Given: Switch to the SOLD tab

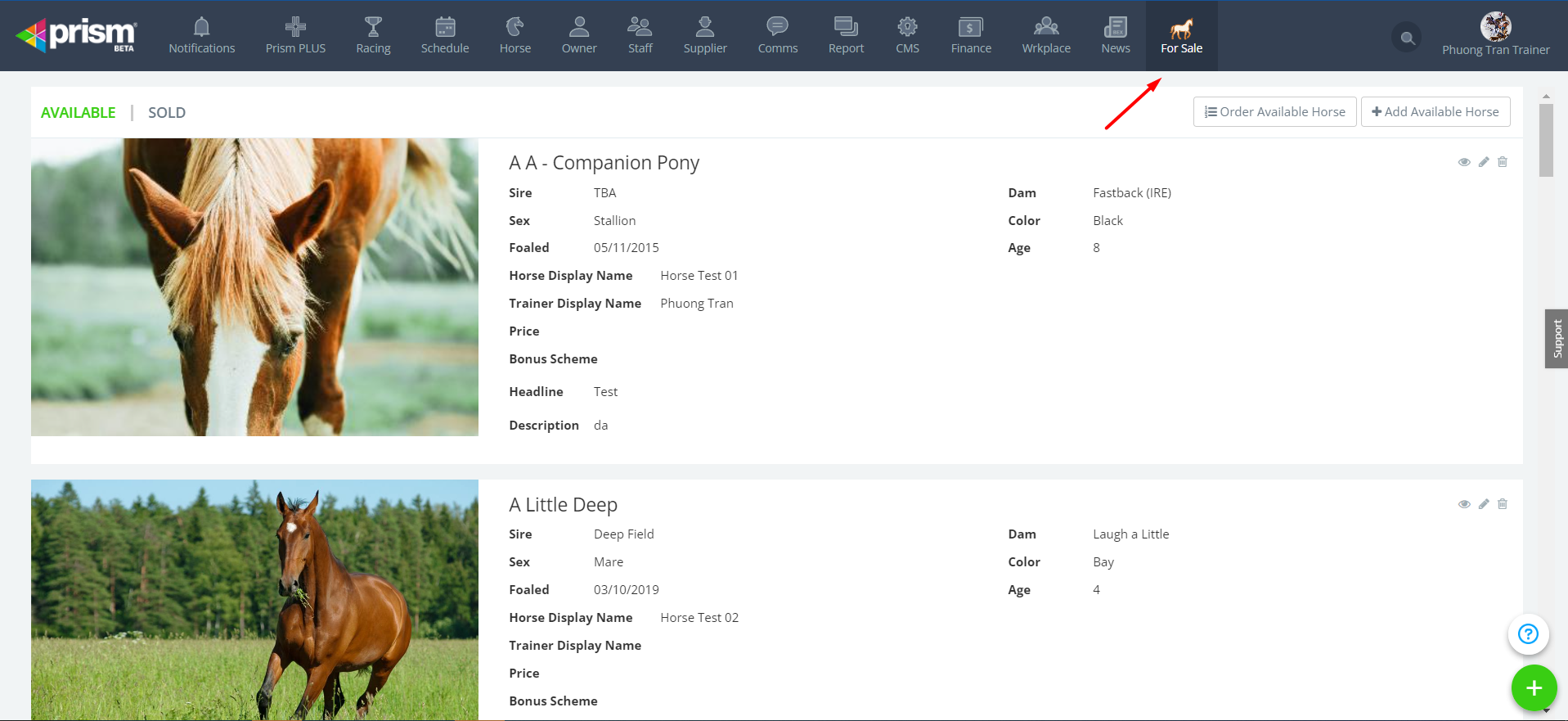Looking at the screenshot, I should click(x=167, y=113).
